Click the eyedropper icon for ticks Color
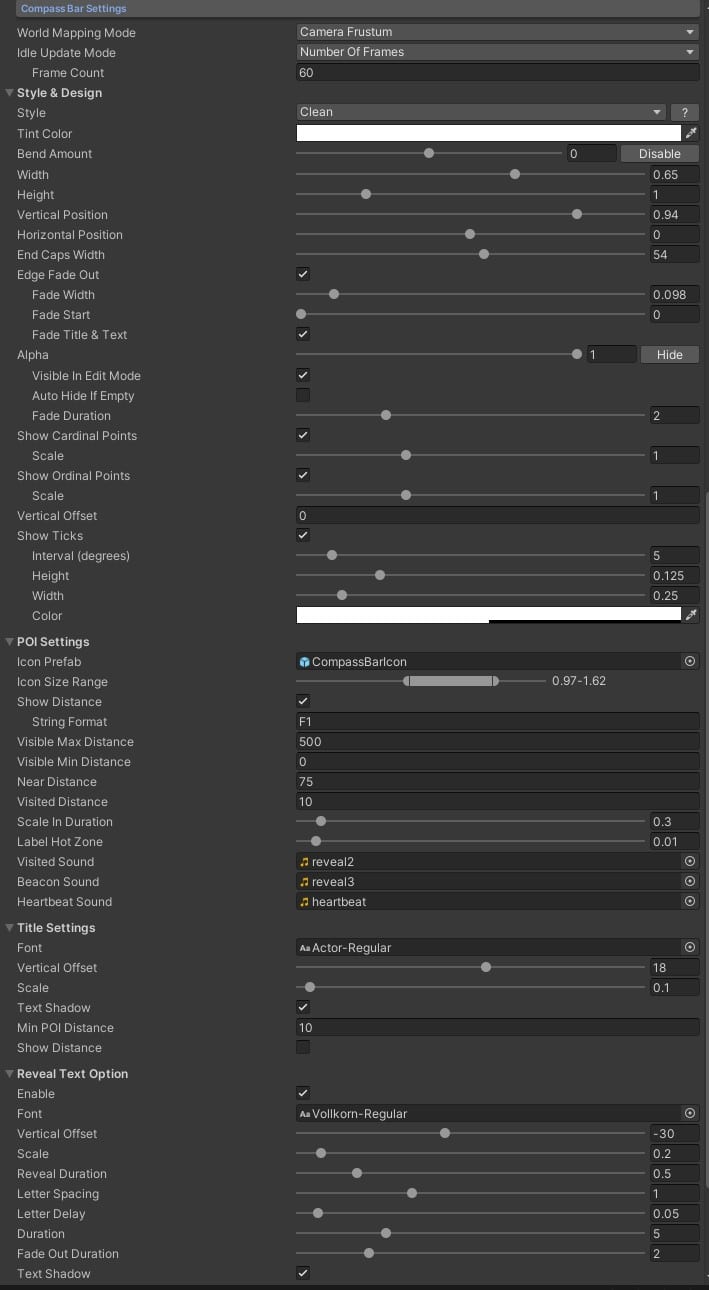This screenshot has height=1290, width=709. click(x=690, y=616)
